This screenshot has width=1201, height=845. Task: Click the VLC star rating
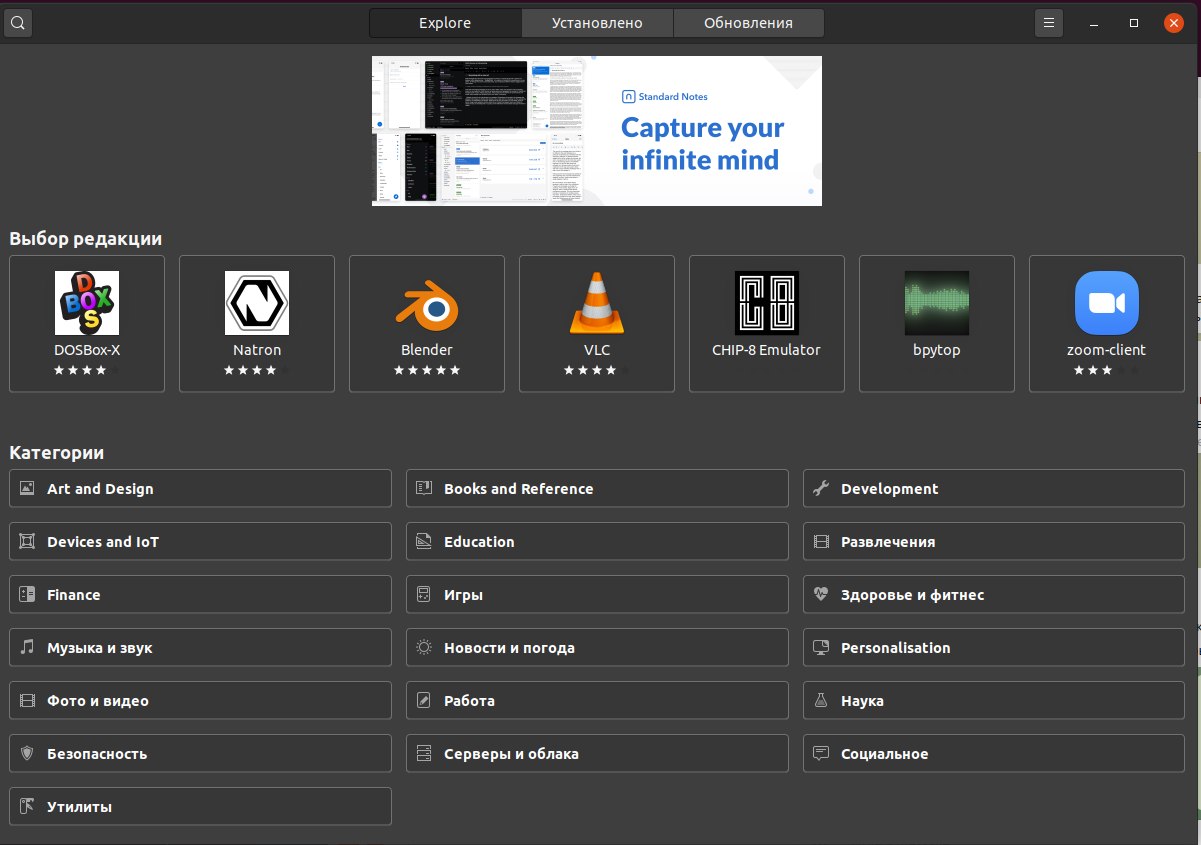pyautogui.click(x=597, y=370)
